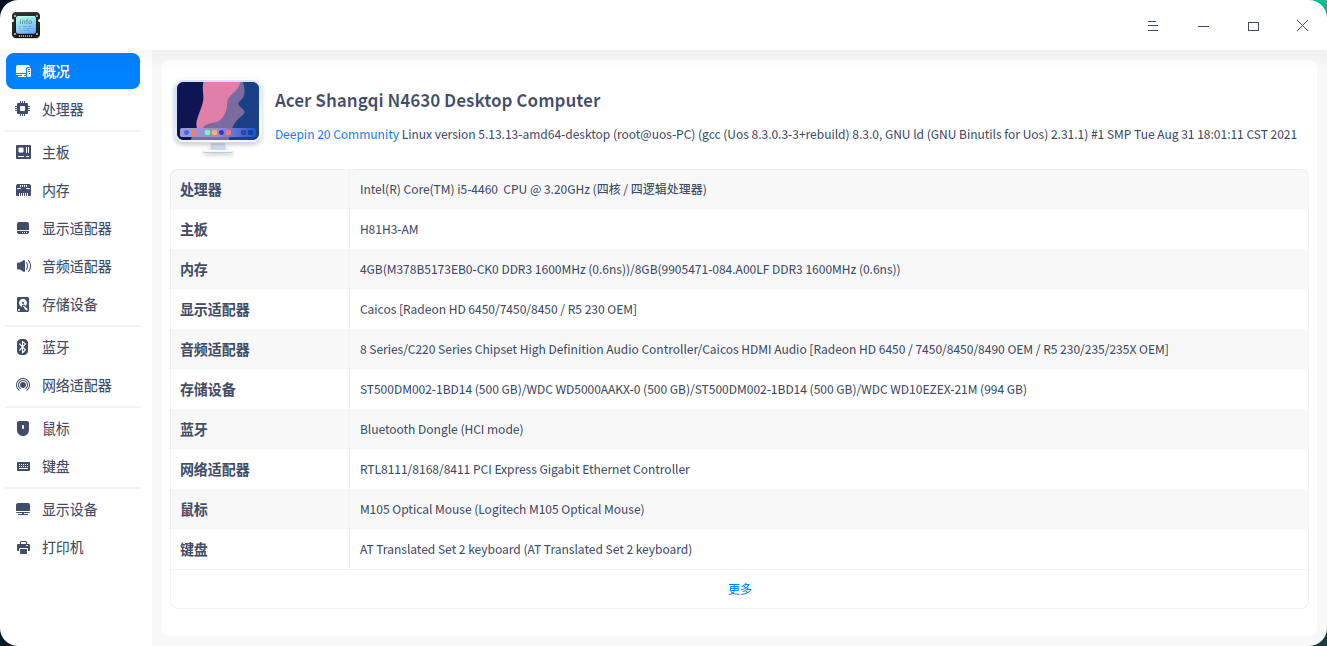The image size is (1327, 646).
Task: Click the ST500DM002 storage devices value
Action: pyautogui.click(x=693, y=389)
